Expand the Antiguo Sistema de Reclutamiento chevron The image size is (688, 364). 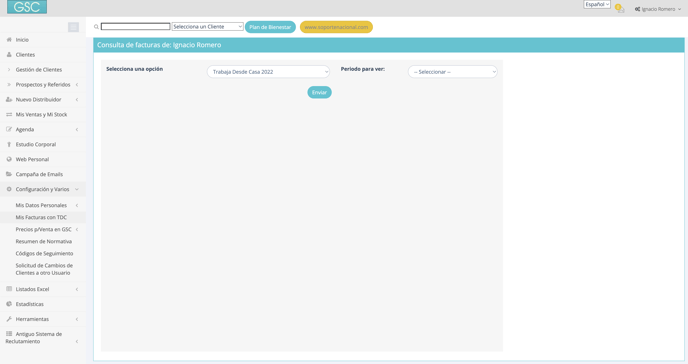pyautogui.click(x=77, y=341)
